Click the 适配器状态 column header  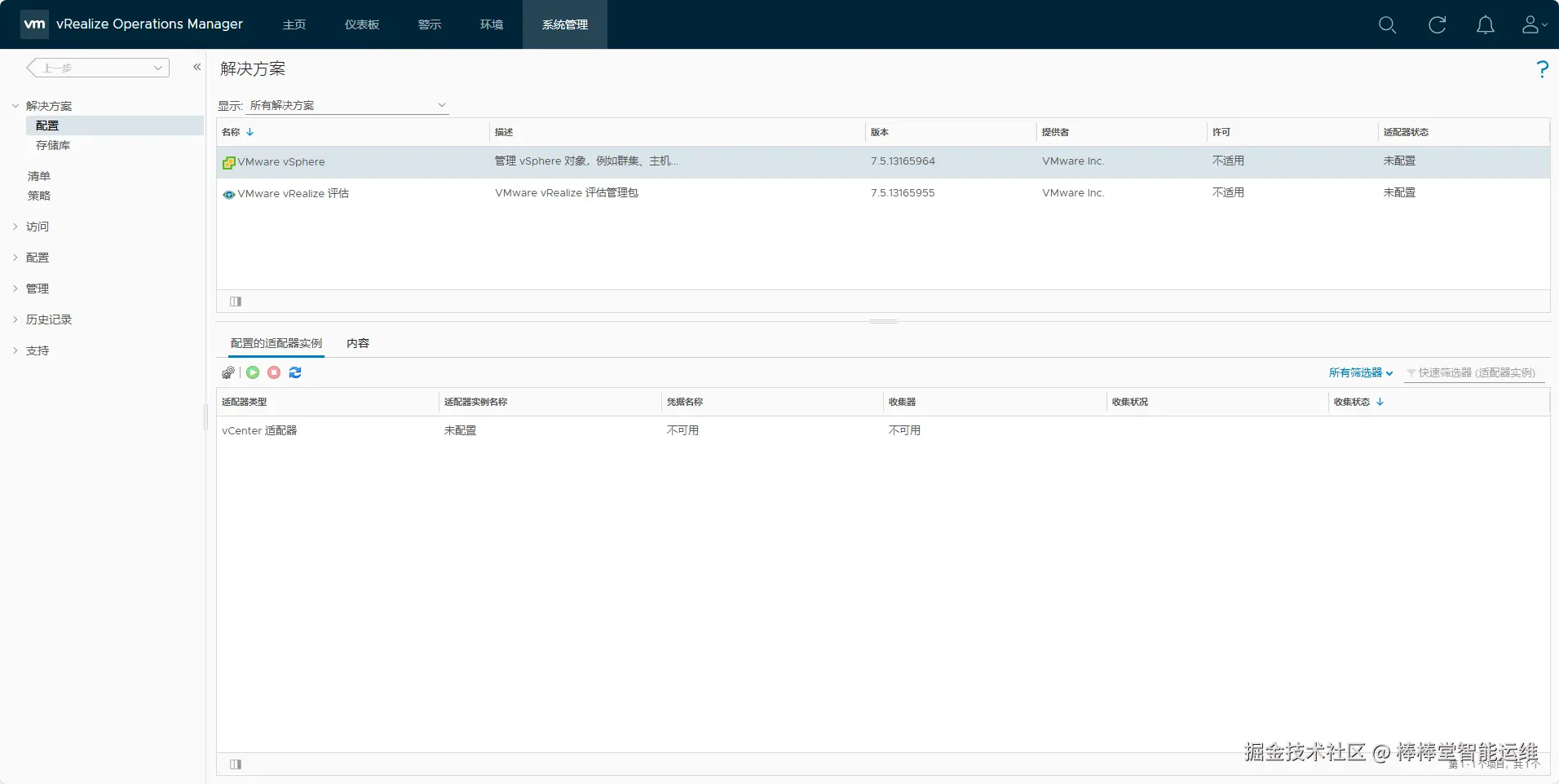(x=1464, y=132)
